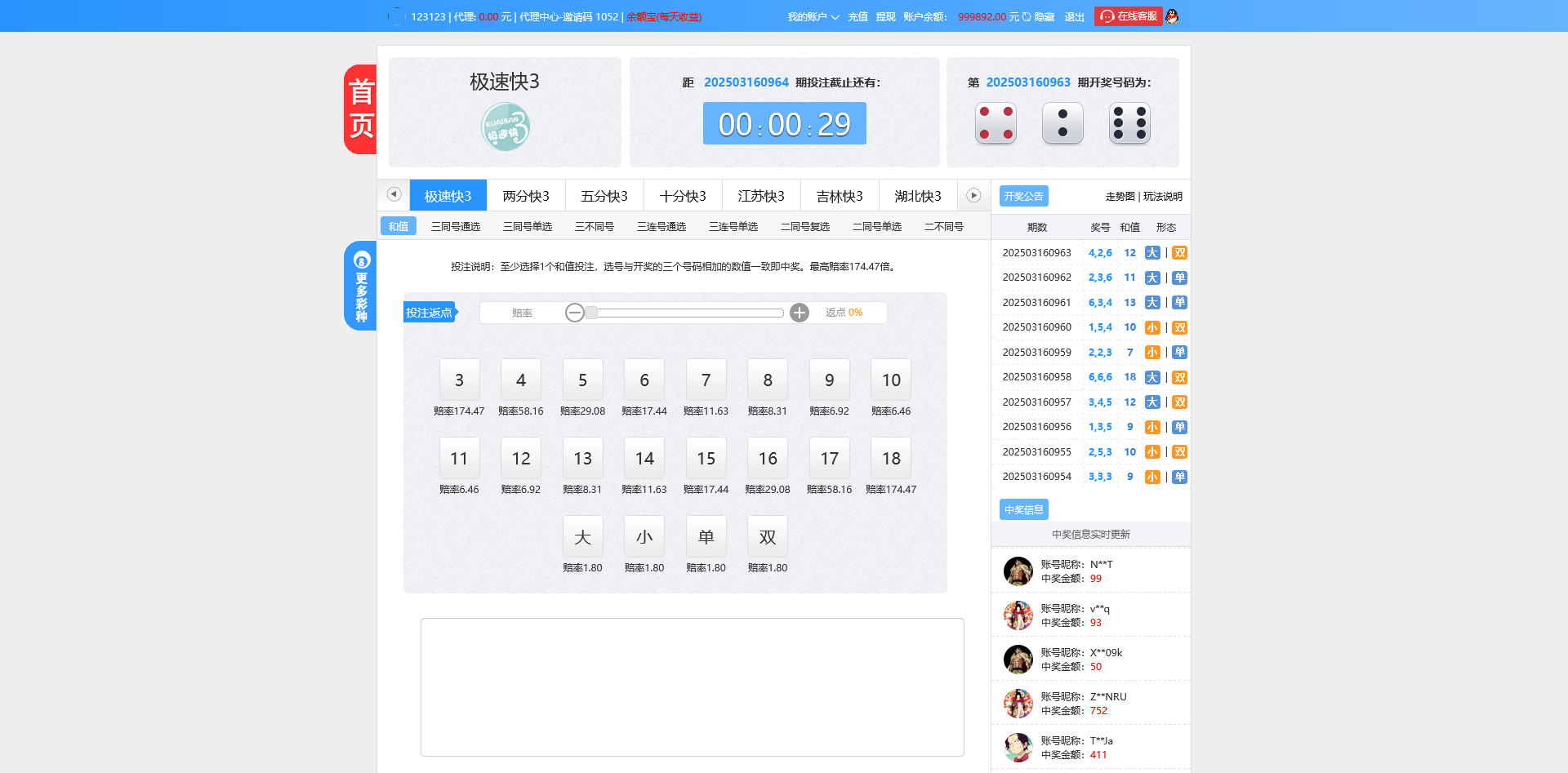Switch to the 两分快3 lottery tab
This screenshot has width=1568, height=773.
[x=526, y=196]
